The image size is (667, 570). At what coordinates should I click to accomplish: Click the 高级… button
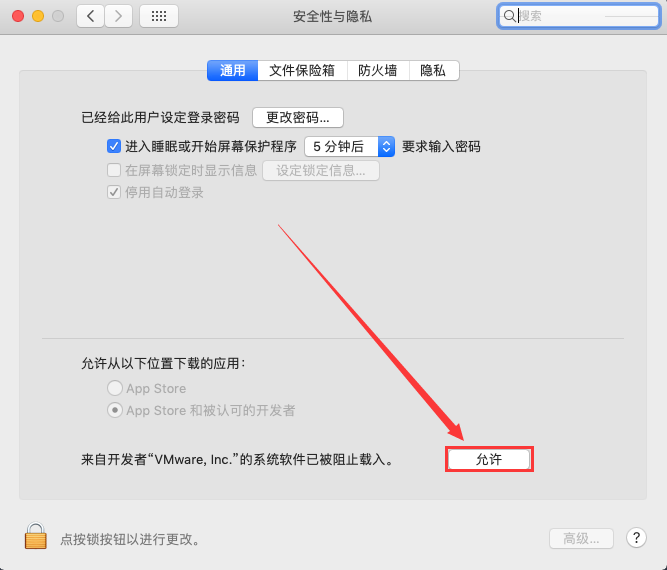click(x=581, y=539)
